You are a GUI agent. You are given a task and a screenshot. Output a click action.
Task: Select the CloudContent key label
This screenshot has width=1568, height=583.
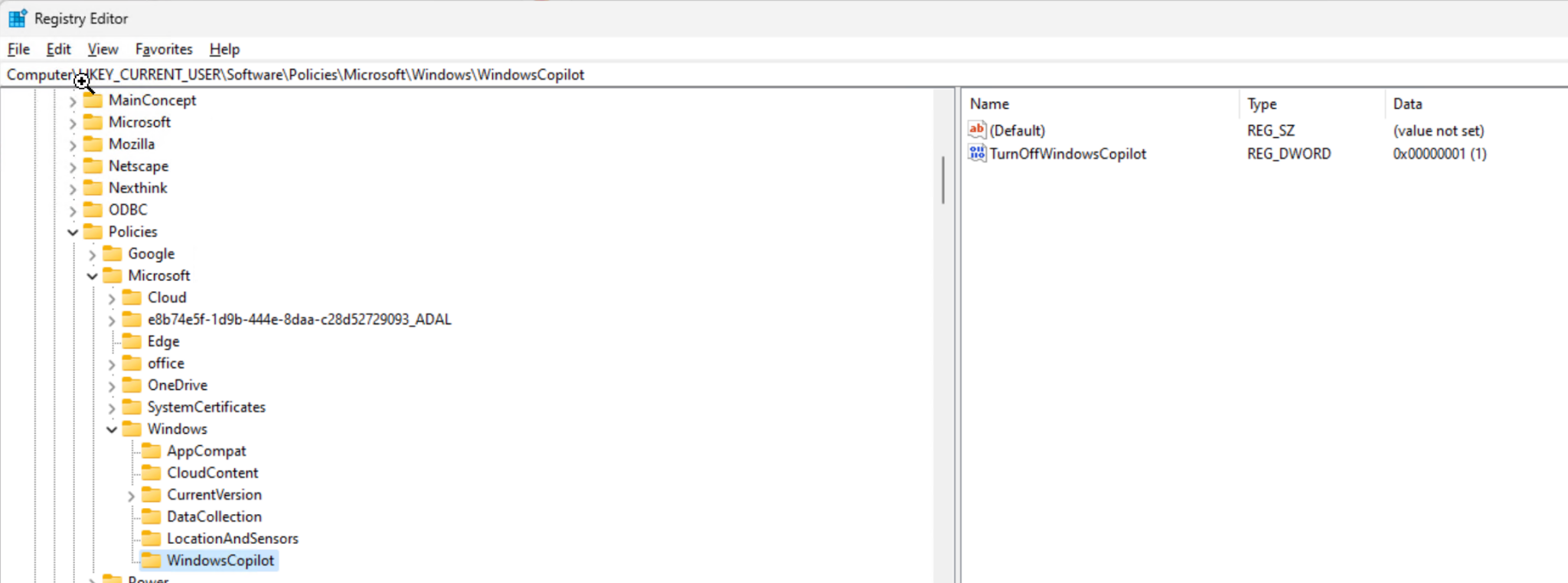point(213,473)
